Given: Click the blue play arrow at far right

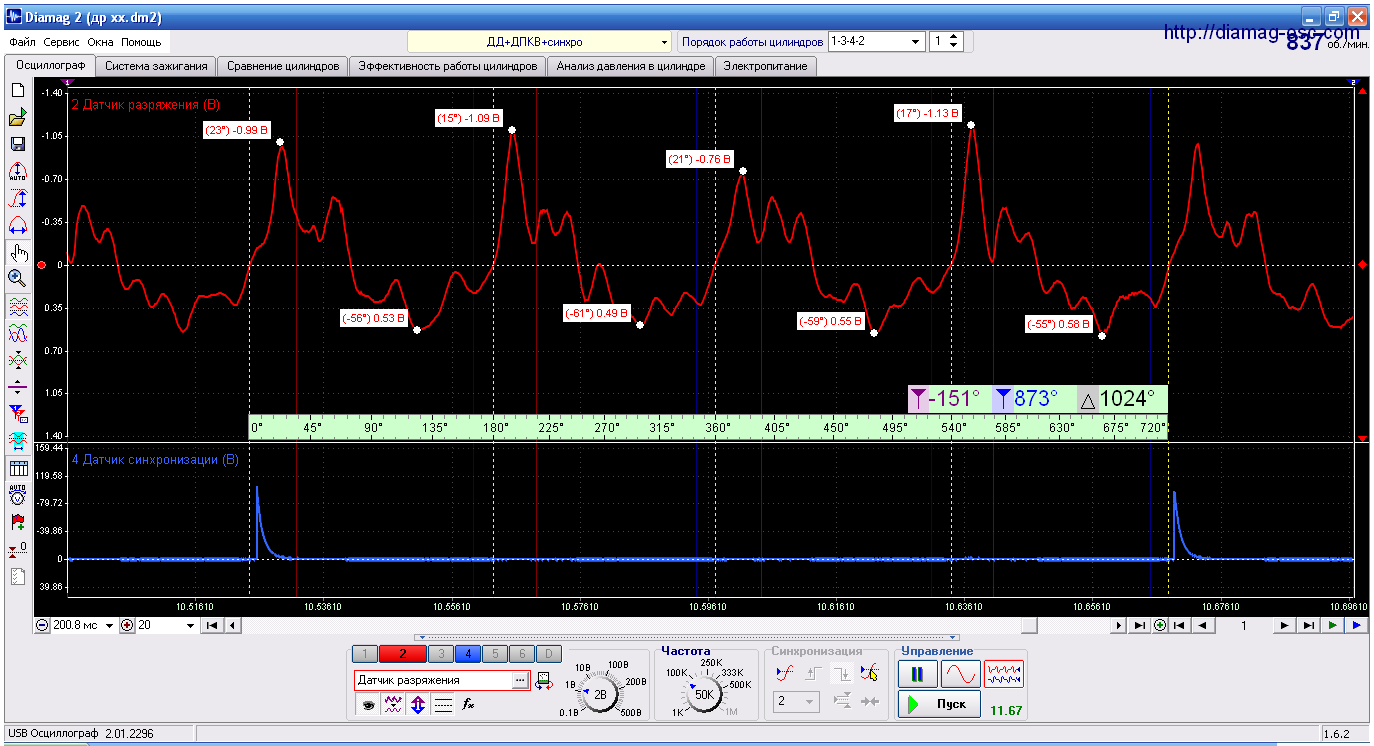Looking at the screenshot, I should [1356, 626].
